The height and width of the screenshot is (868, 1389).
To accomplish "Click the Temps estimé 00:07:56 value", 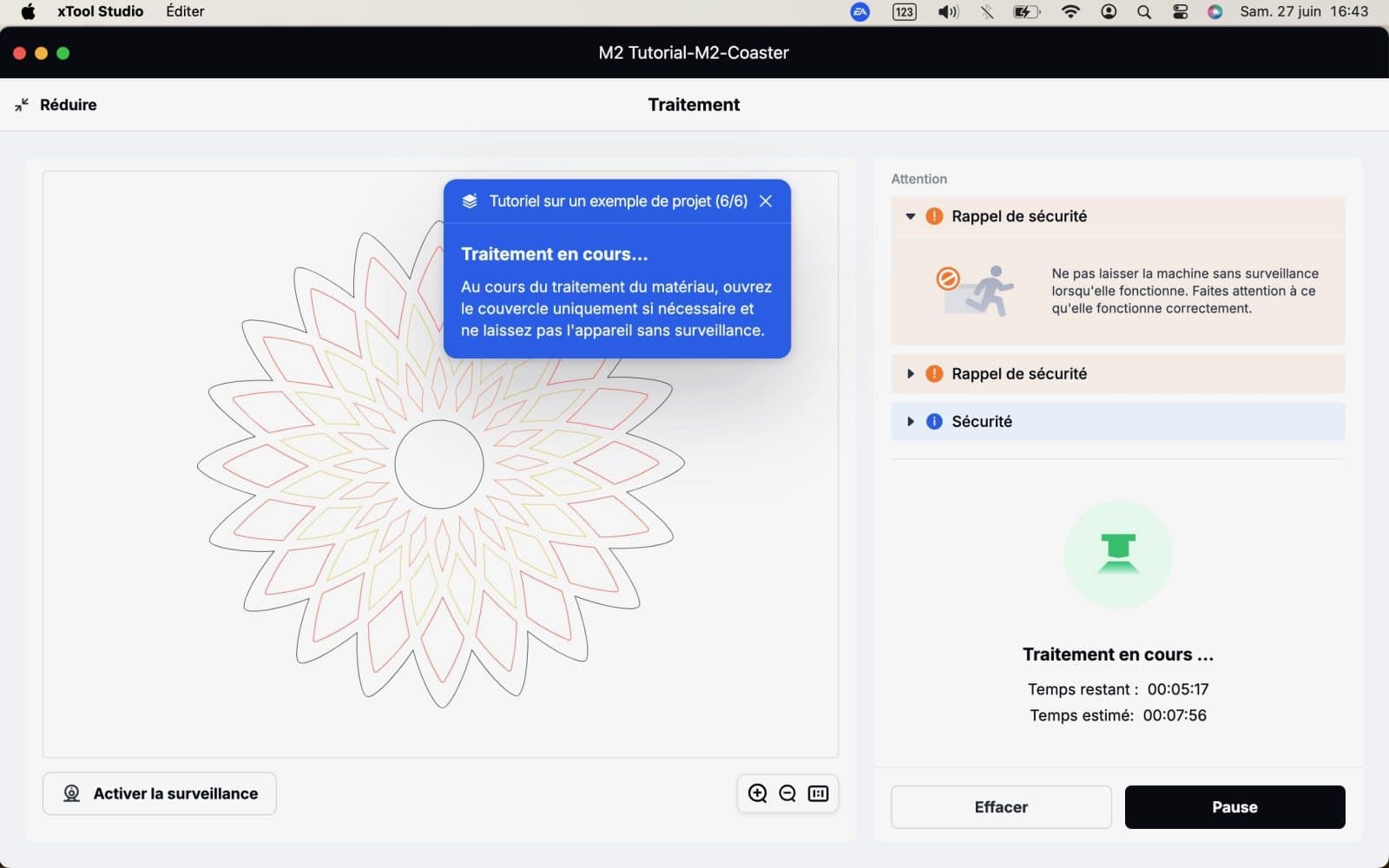I will (1175, 715).
